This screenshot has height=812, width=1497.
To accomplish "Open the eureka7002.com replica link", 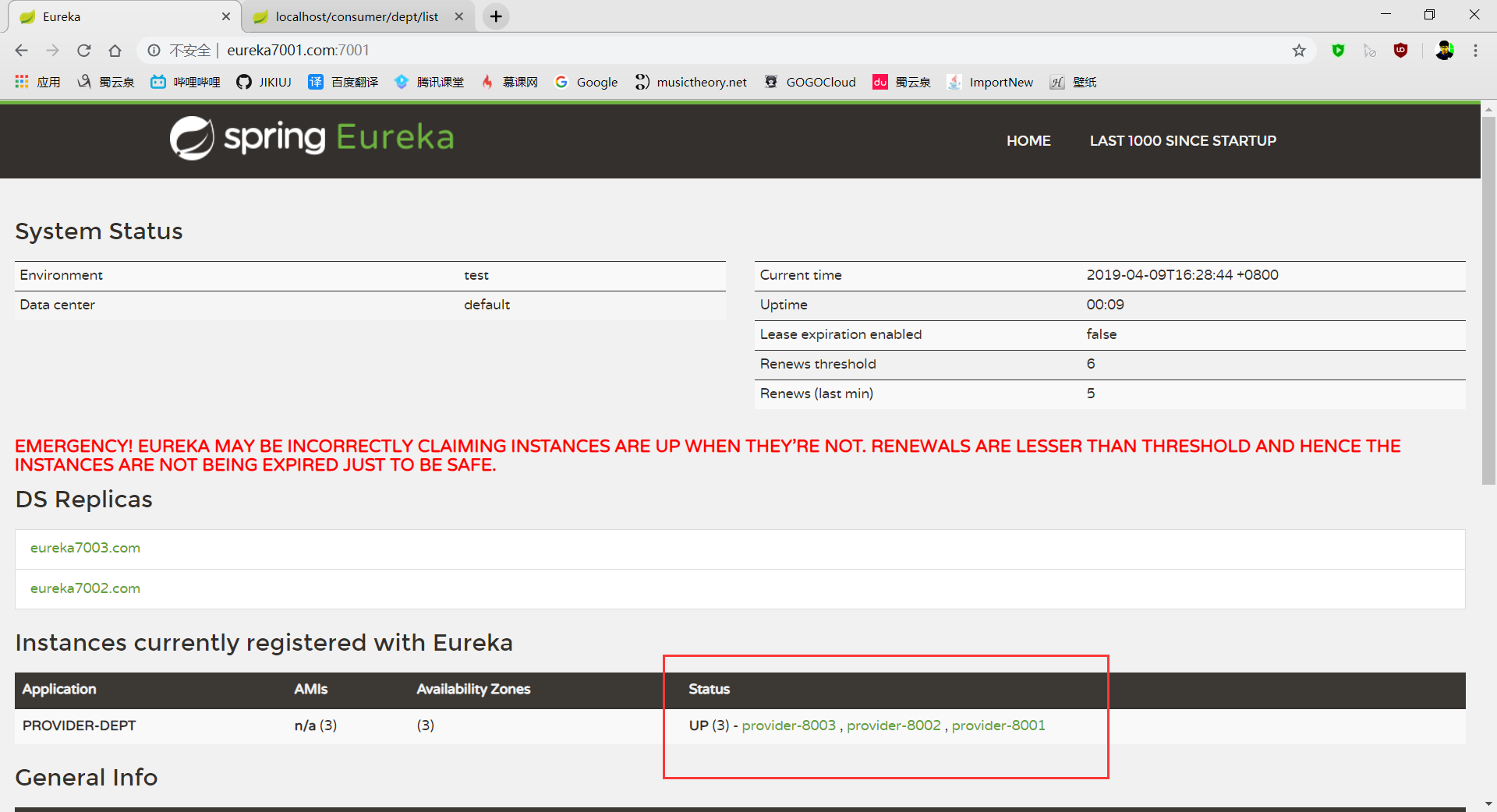I will 85,588.
